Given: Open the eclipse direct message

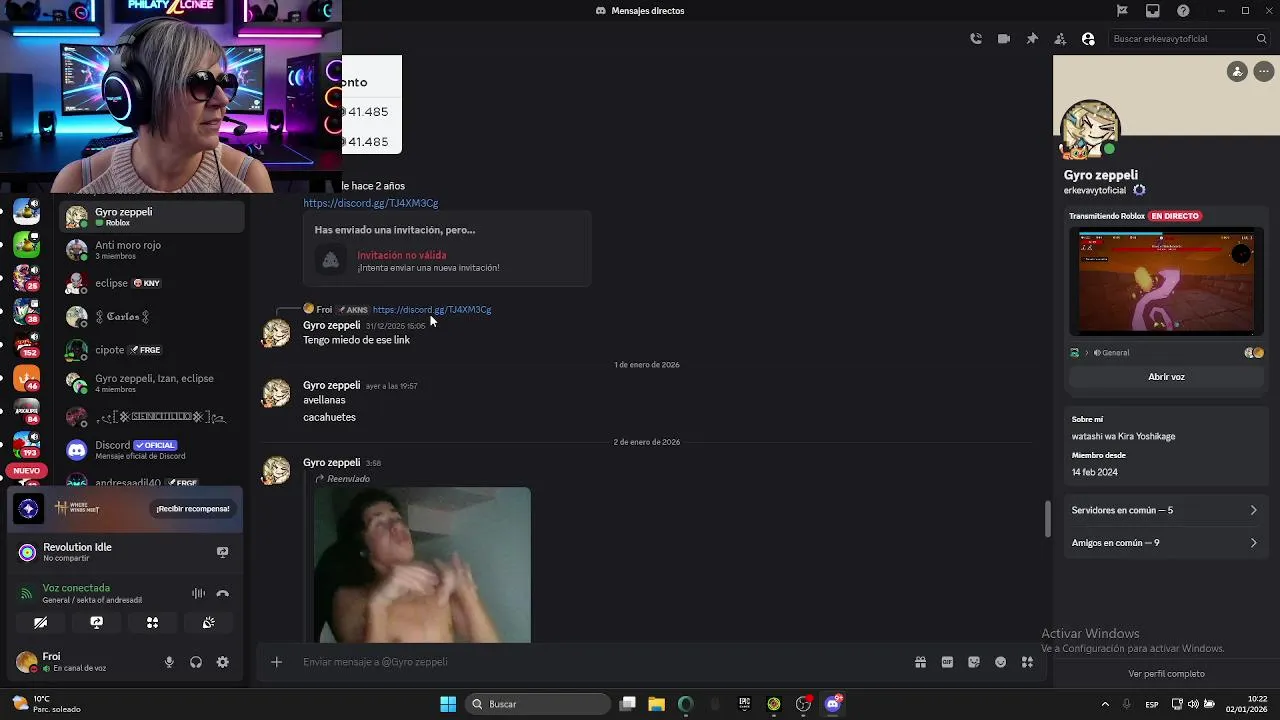Looking at the screenshot, I should (x=152, y=283).
